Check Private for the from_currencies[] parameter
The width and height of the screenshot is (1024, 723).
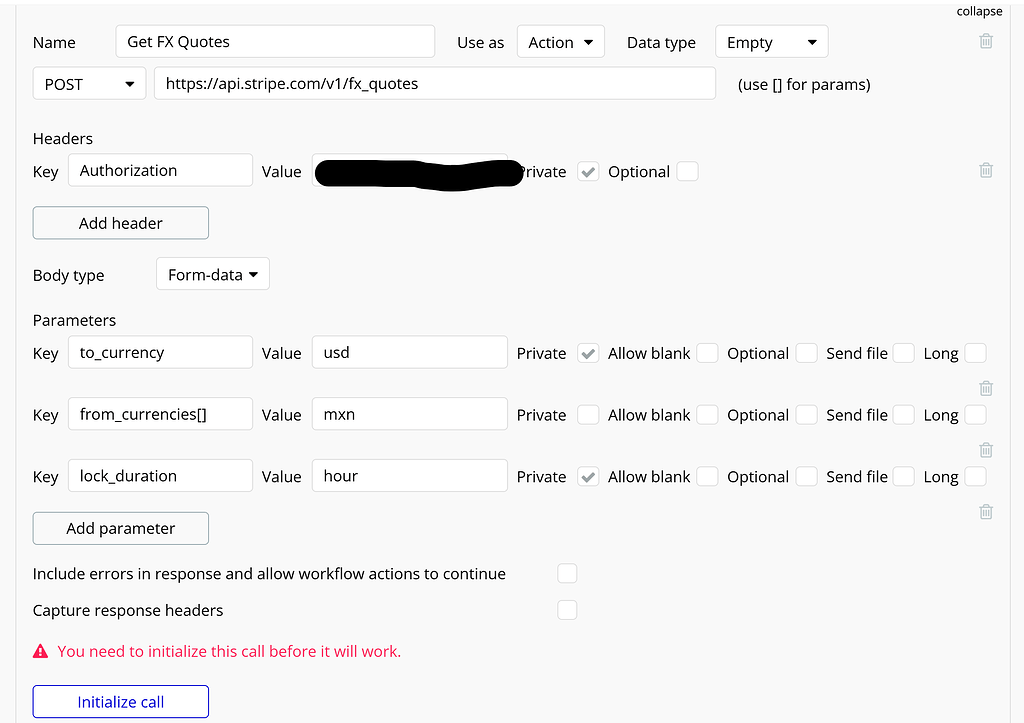pyautogui.click(x=589, y=414)
